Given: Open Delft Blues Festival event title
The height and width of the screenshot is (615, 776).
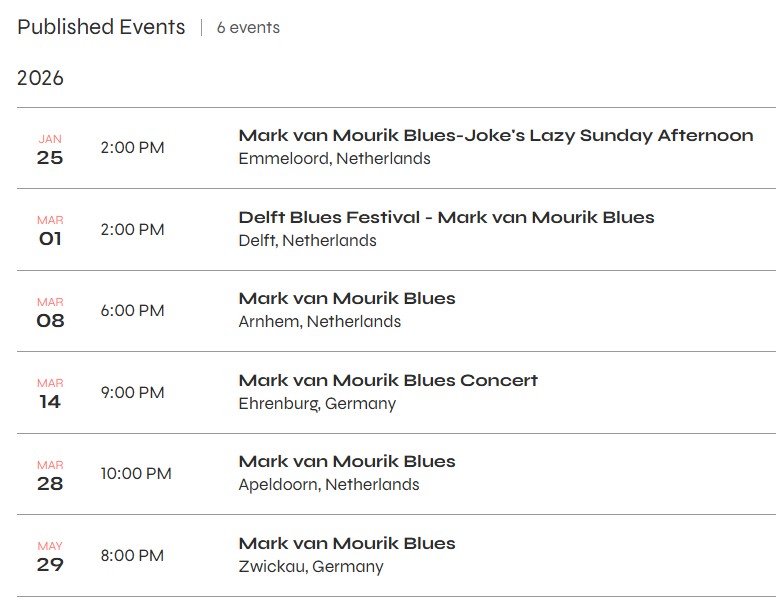Looking at the screenshot, I should pyautogui.click(x=446, y=217).
